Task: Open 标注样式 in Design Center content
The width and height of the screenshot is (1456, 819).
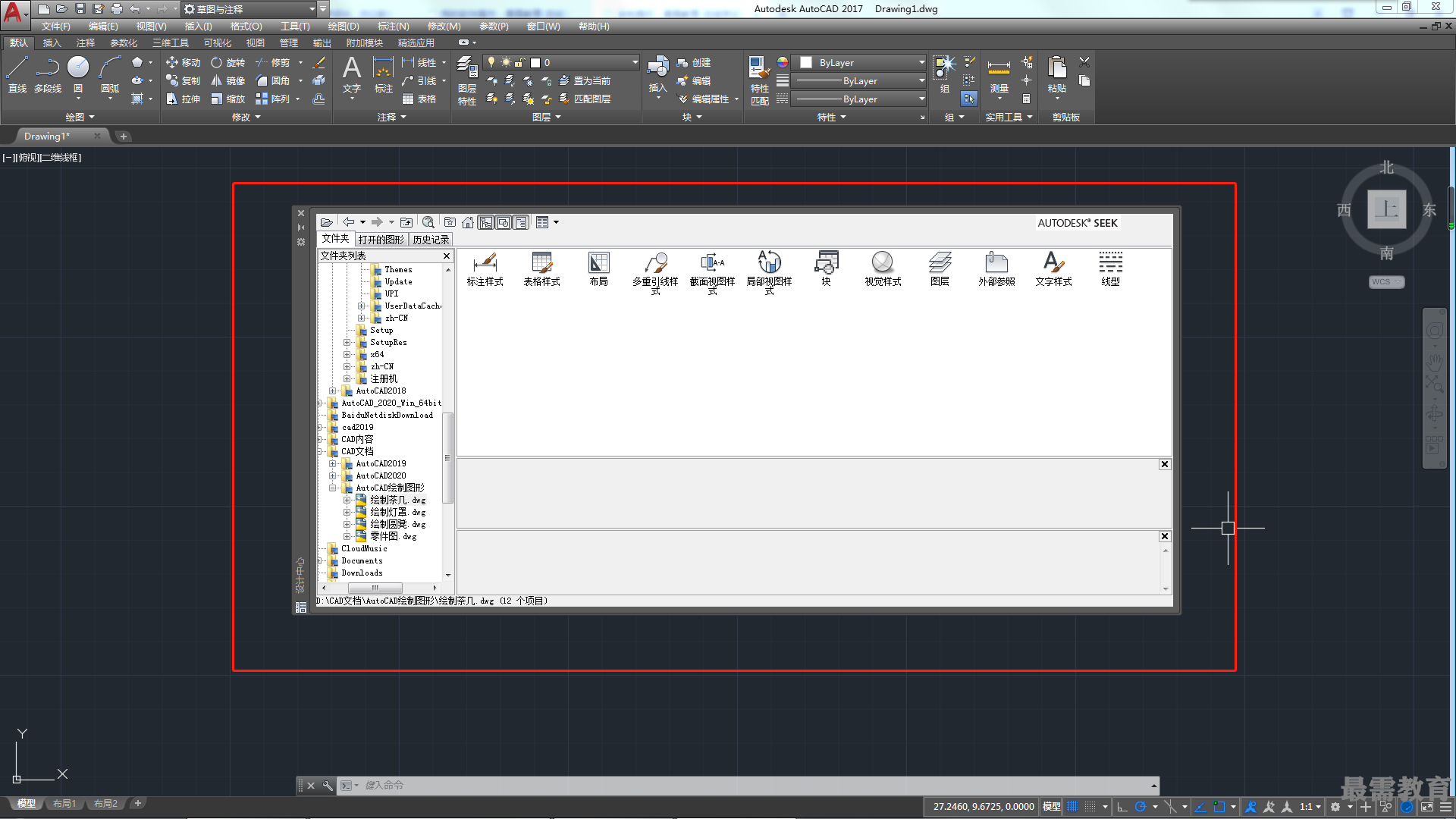Action: (485, 269)
